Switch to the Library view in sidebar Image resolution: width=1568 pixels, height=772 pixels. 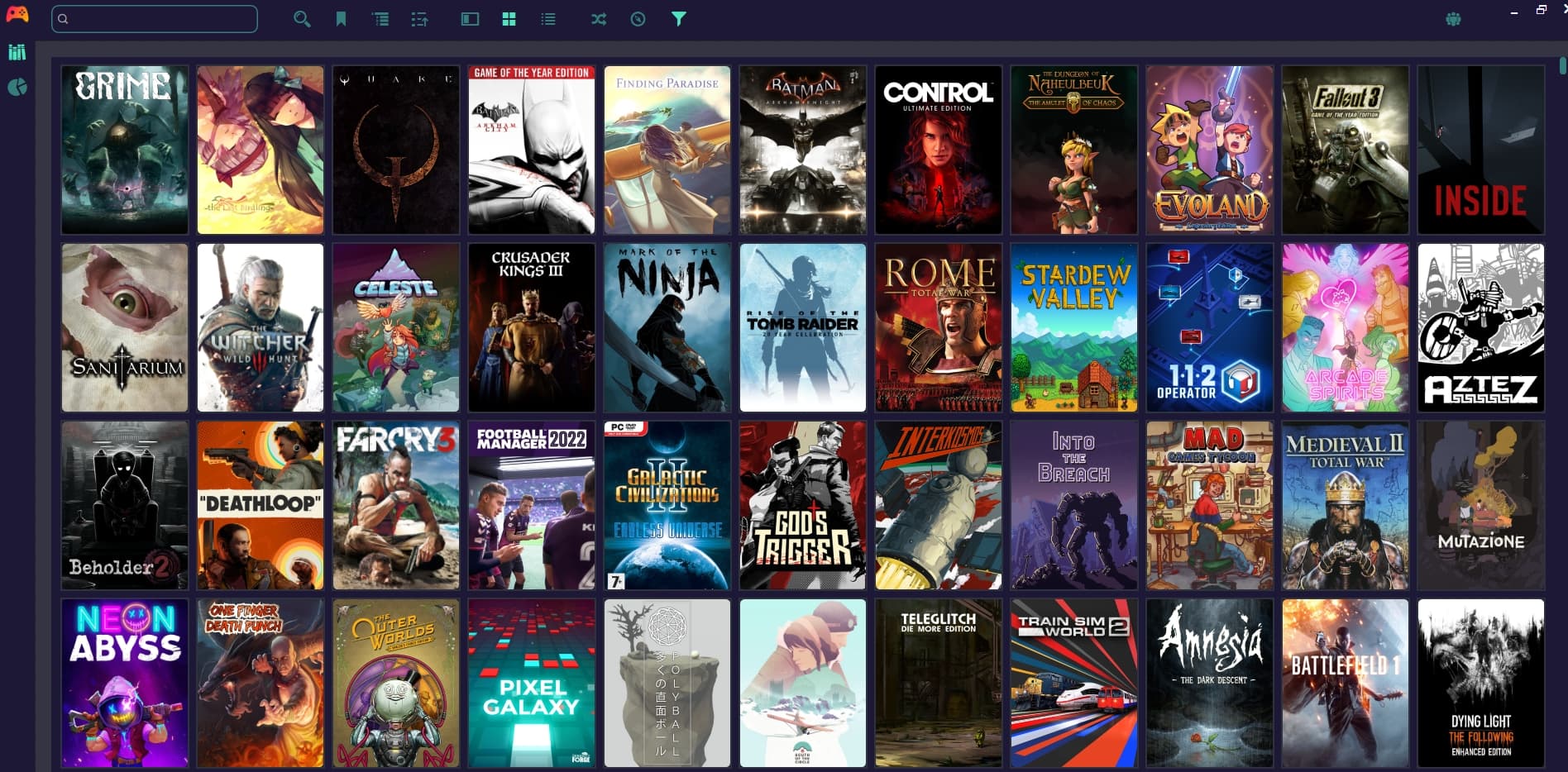tap(17, 53)
